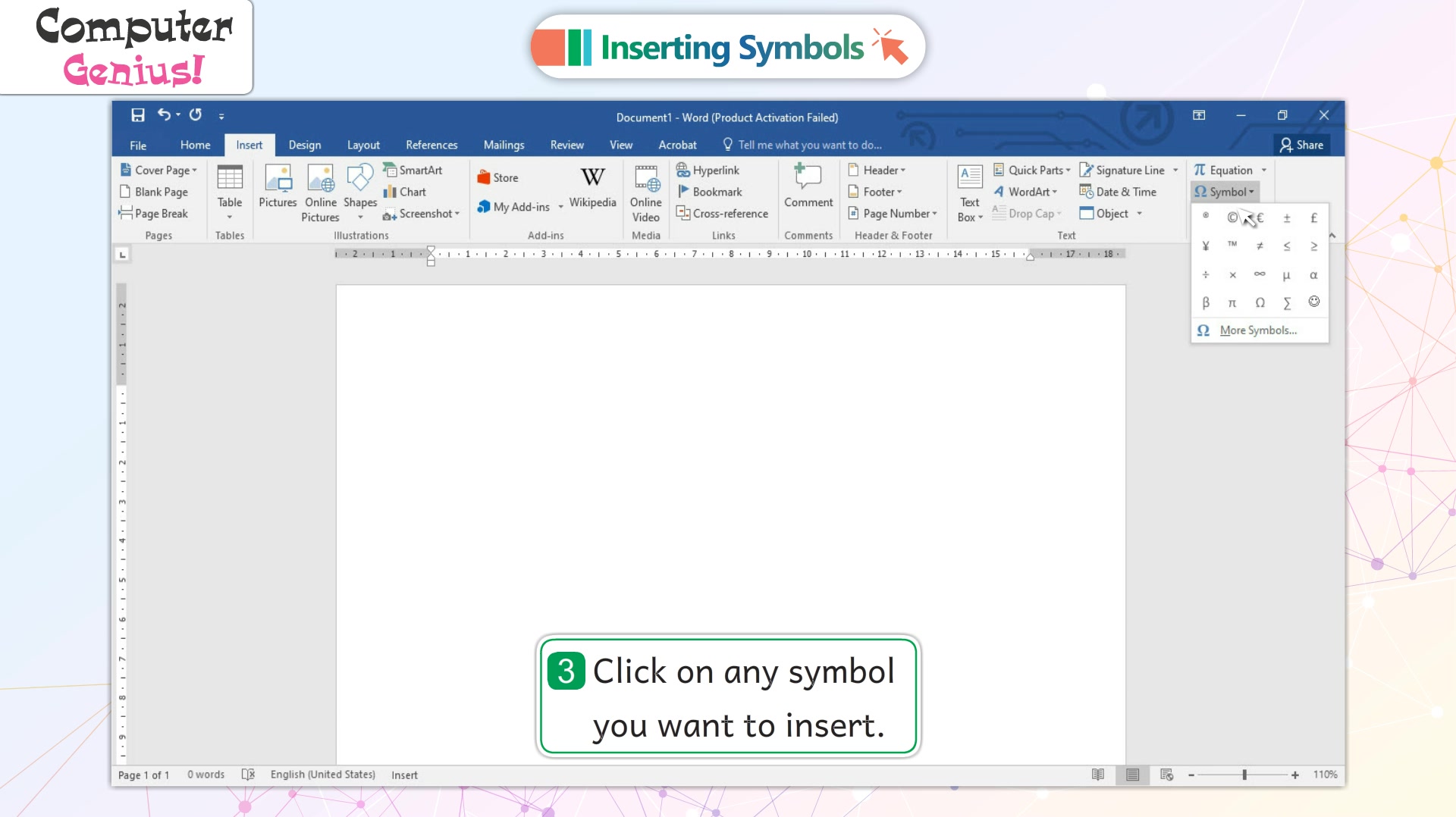The width and height of the screenshot is (1456, 817).
Task: Switch to Print Layout view
Action: (1132, 775)
